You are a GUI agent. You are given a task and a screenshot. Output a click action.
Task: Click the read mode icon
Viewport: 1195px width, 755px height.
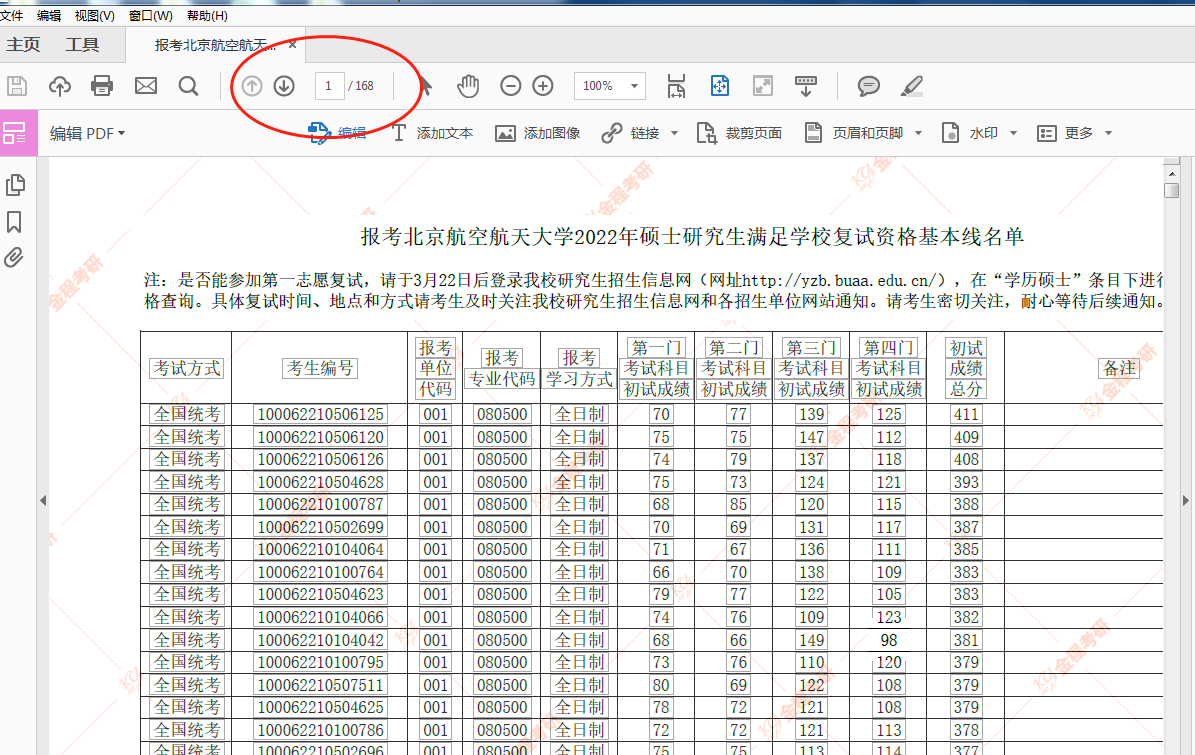click(x=806, y=86)
